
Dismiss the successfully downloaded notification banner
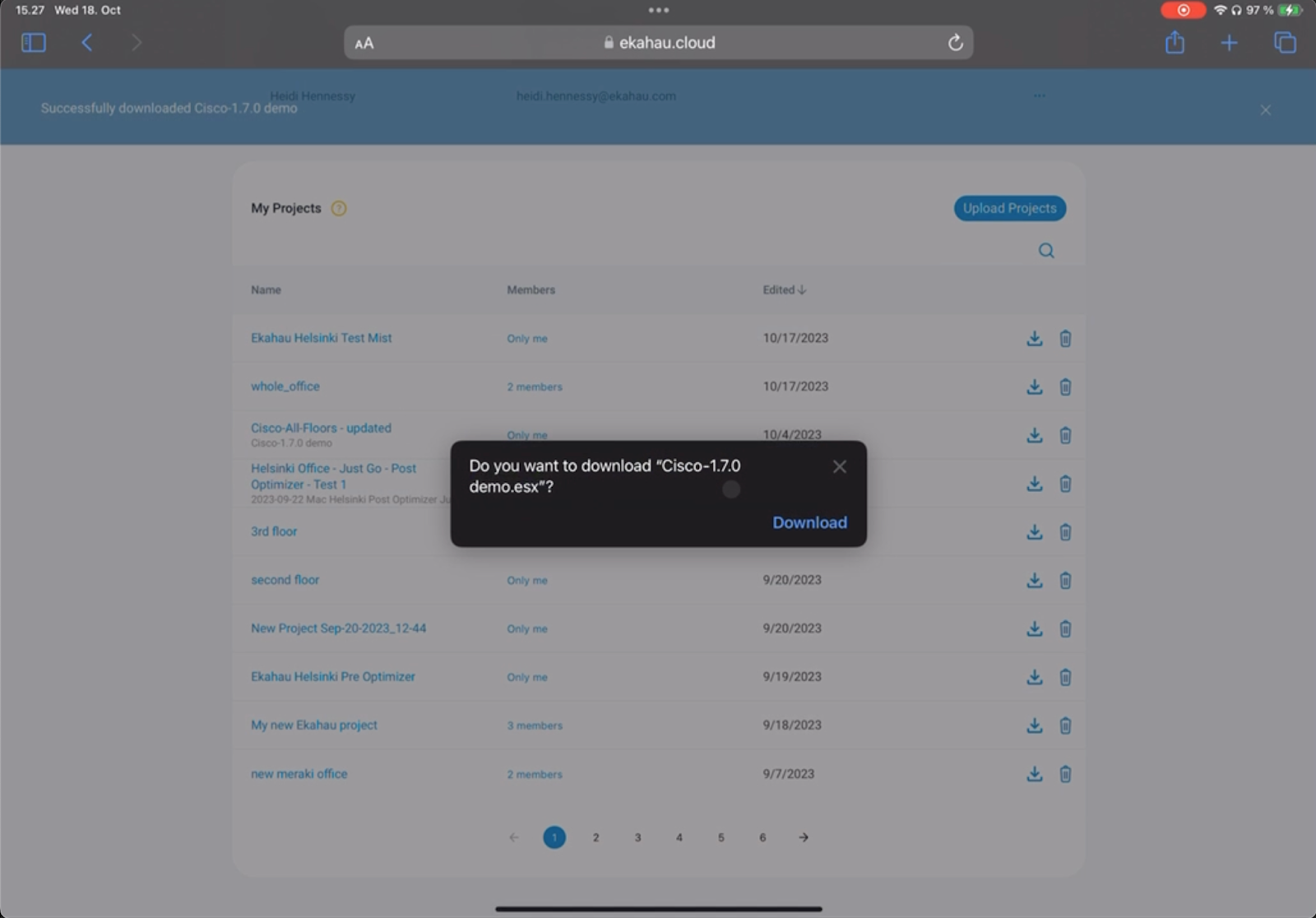click(x=1265, y=110)
